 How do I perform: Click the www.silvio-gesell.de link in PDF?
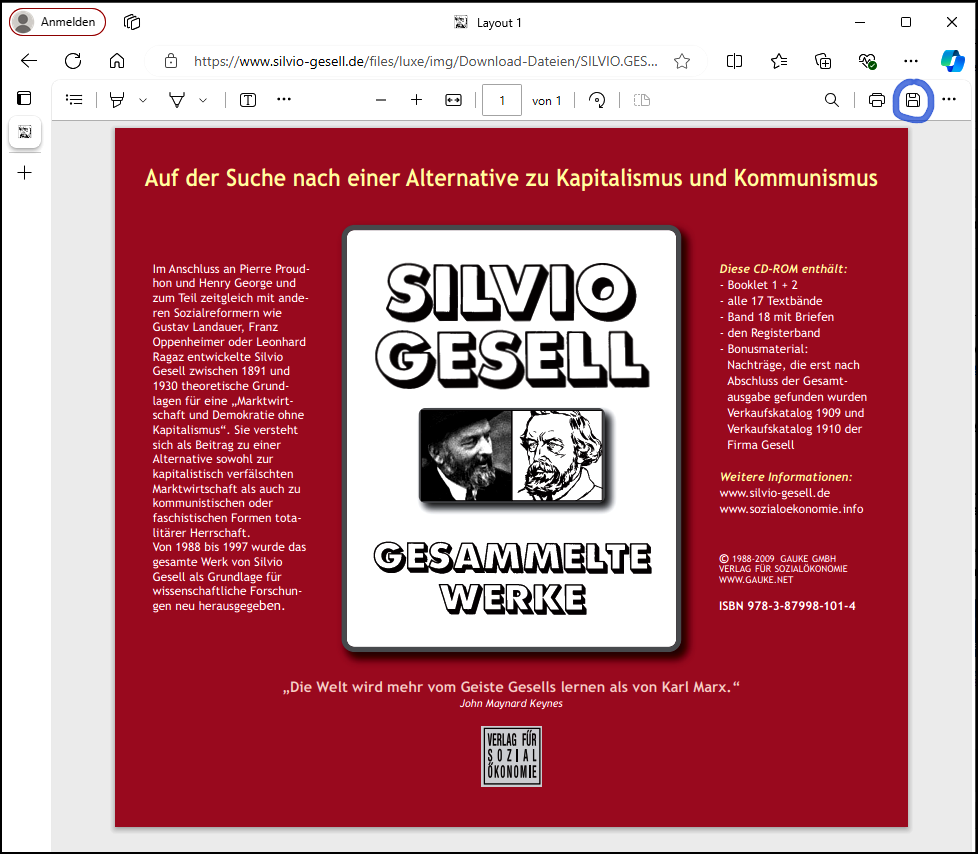(775, 493)
